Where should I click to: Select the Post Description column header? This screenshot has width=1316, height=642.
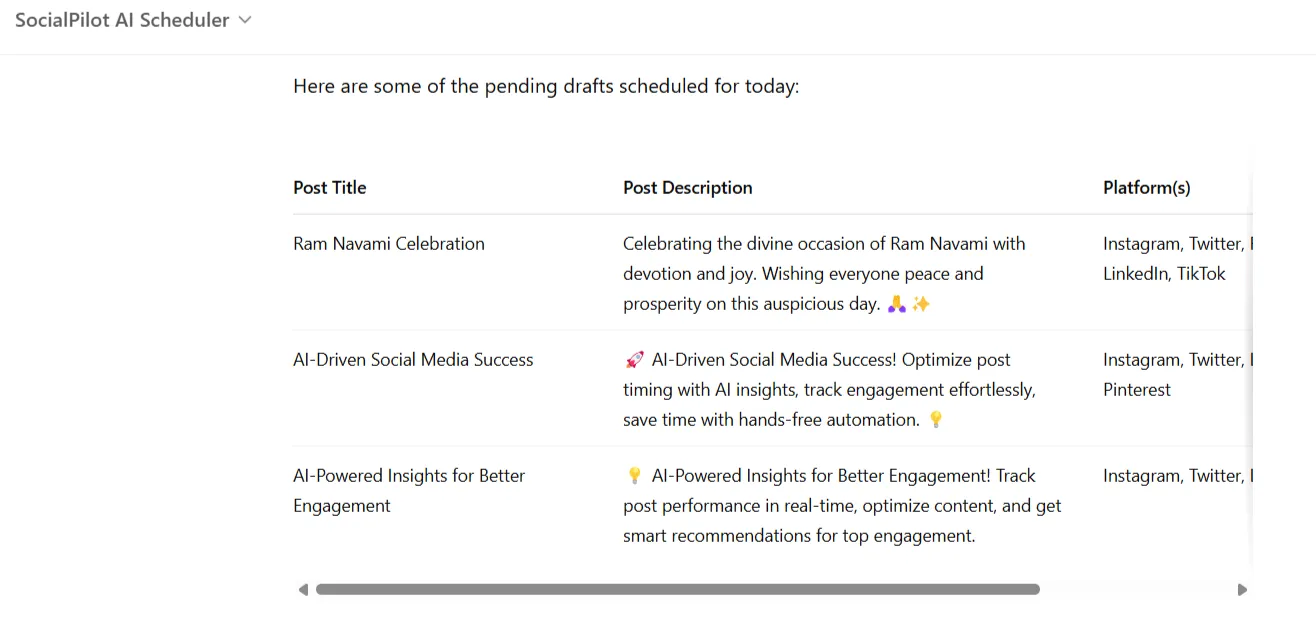(x=688, y=188)
